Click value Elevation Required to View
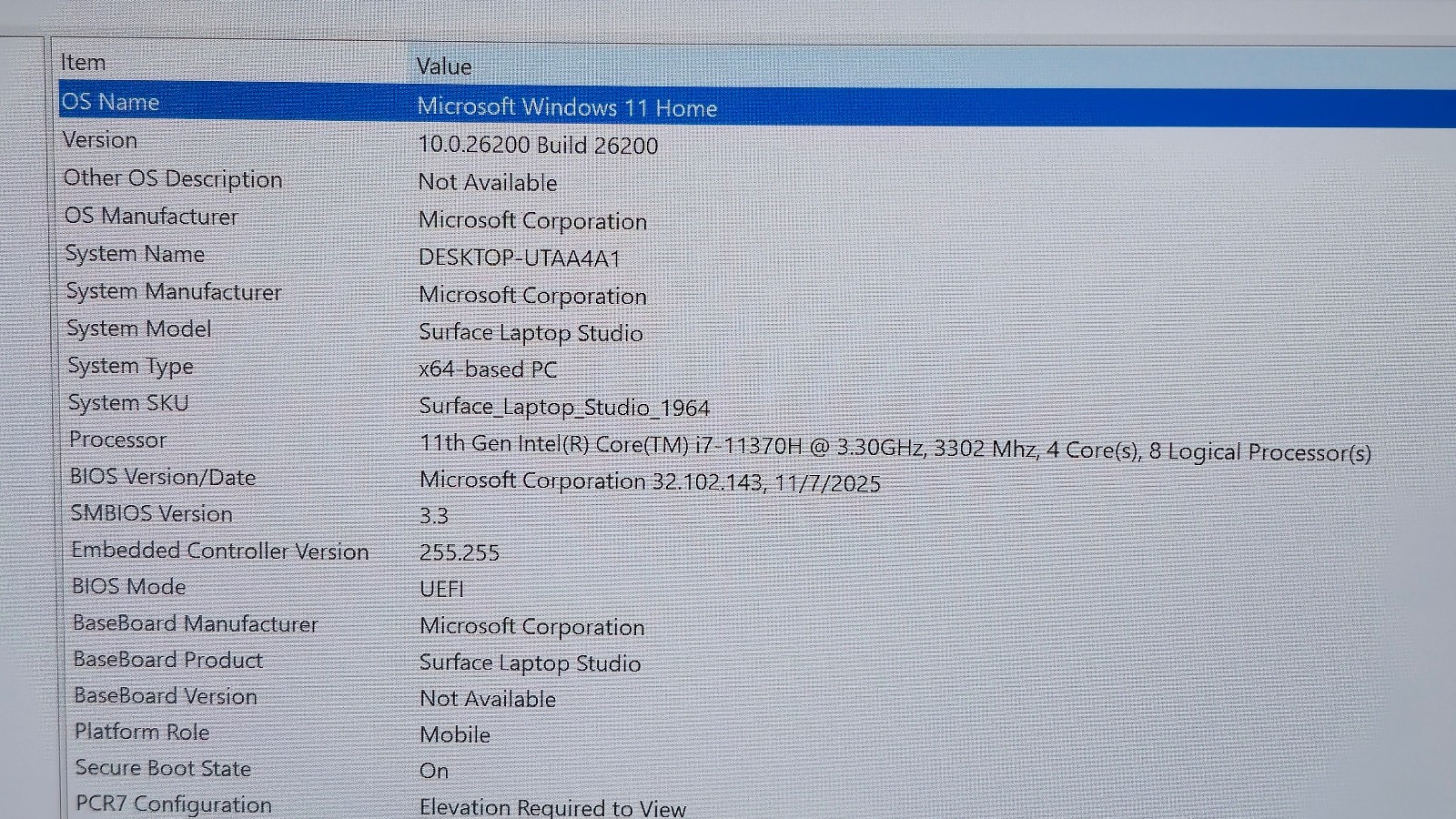The image size is (1456, 819). [553, 807]
